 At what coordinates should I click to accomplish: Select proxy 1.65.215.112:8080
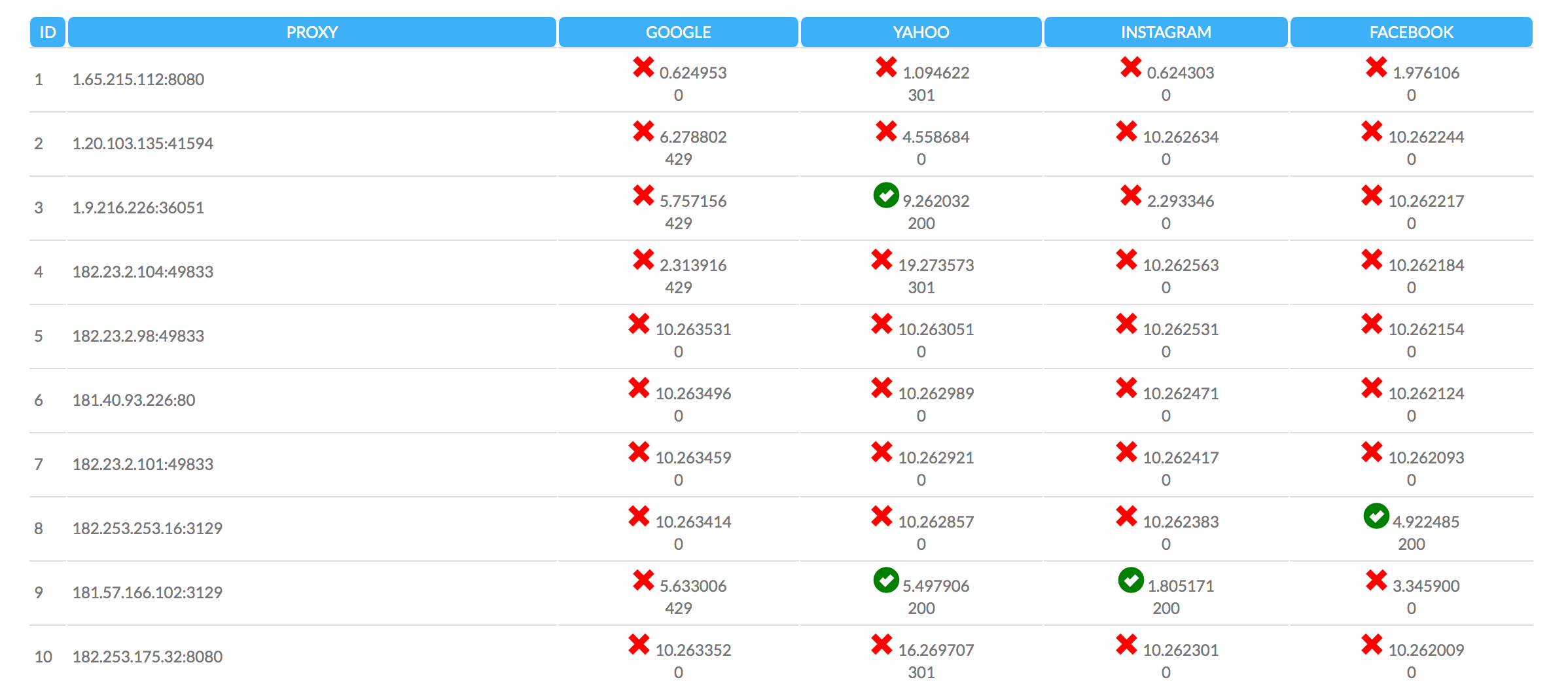(x=138, y=79)
